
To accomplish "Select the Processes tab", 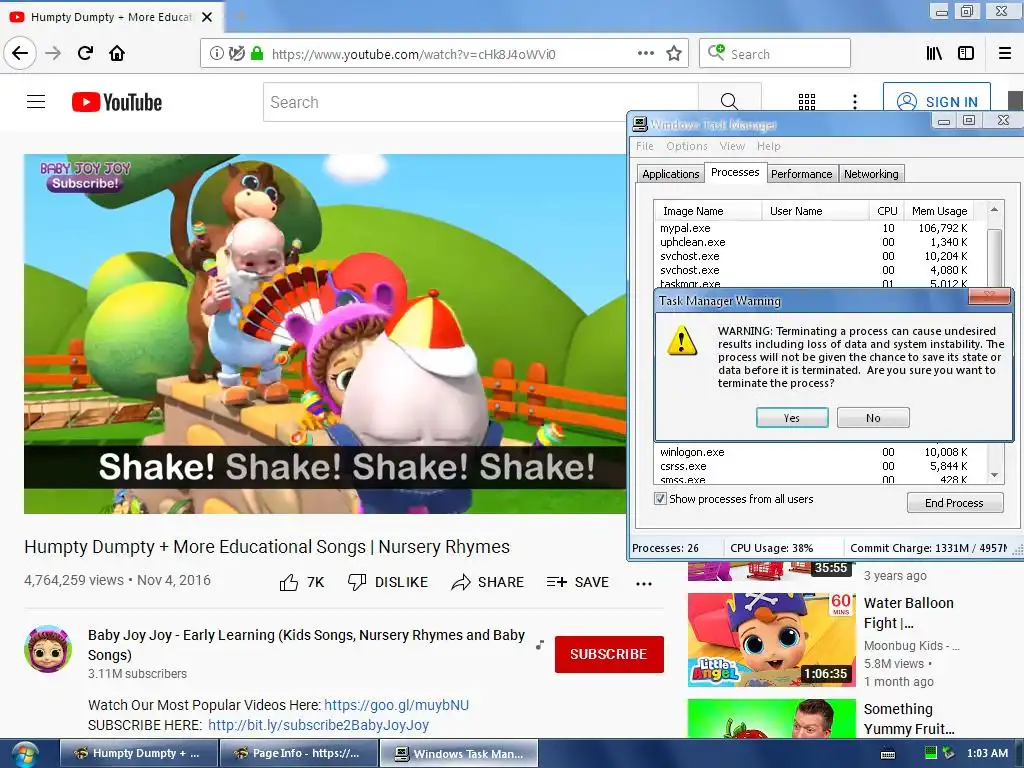I will click(735, 172).
